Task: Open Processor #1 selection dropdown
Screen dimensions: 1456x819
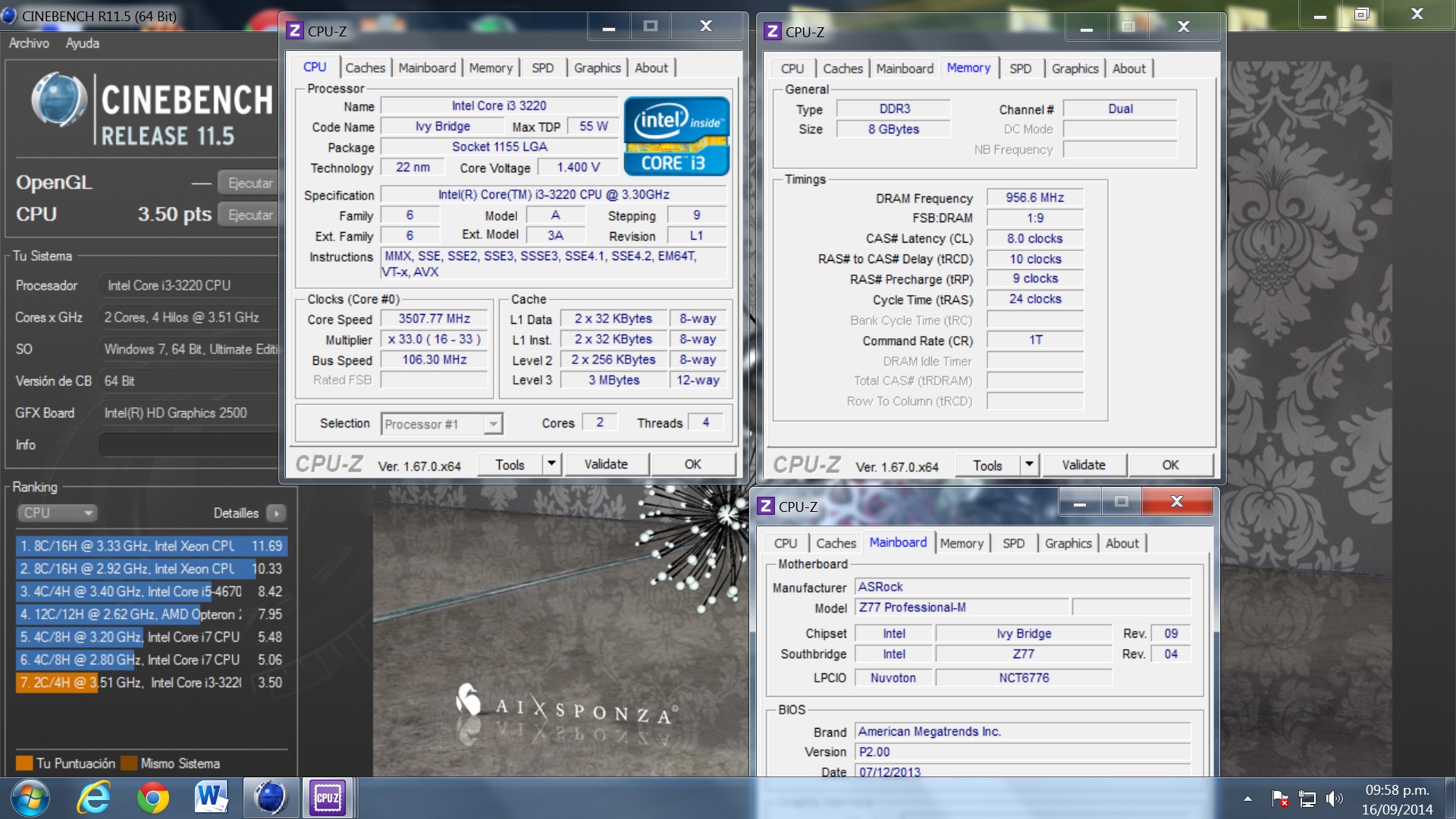Action: pos(441,424)
